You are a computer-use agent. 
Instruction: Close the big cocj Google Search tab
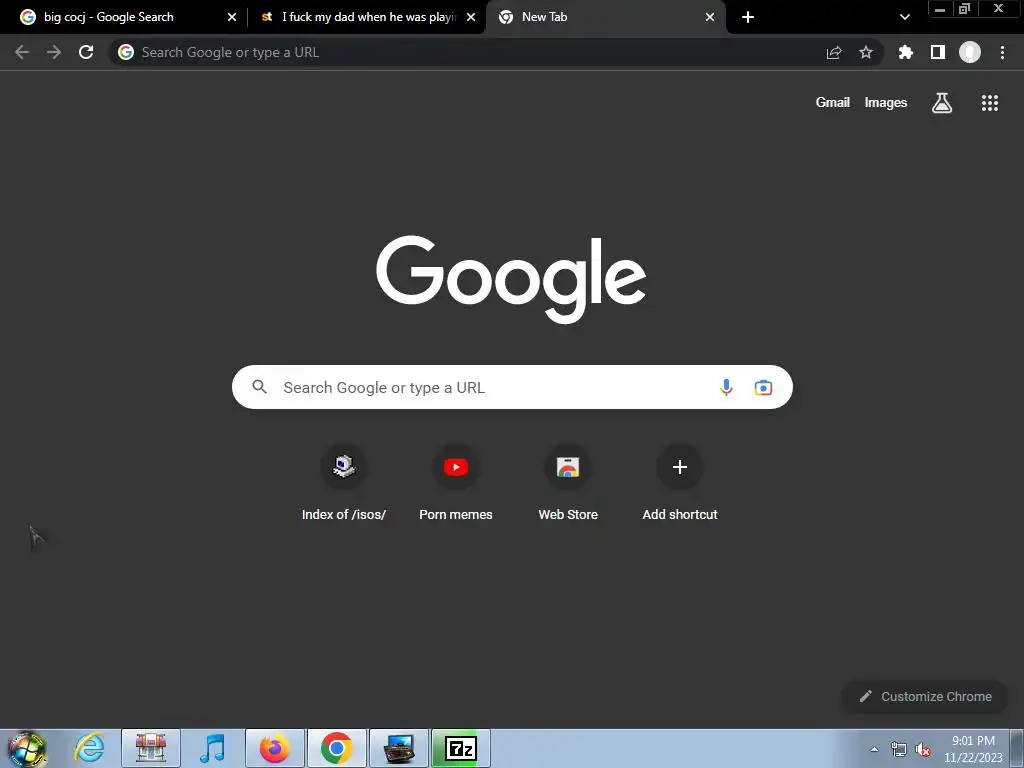(232, 17)
